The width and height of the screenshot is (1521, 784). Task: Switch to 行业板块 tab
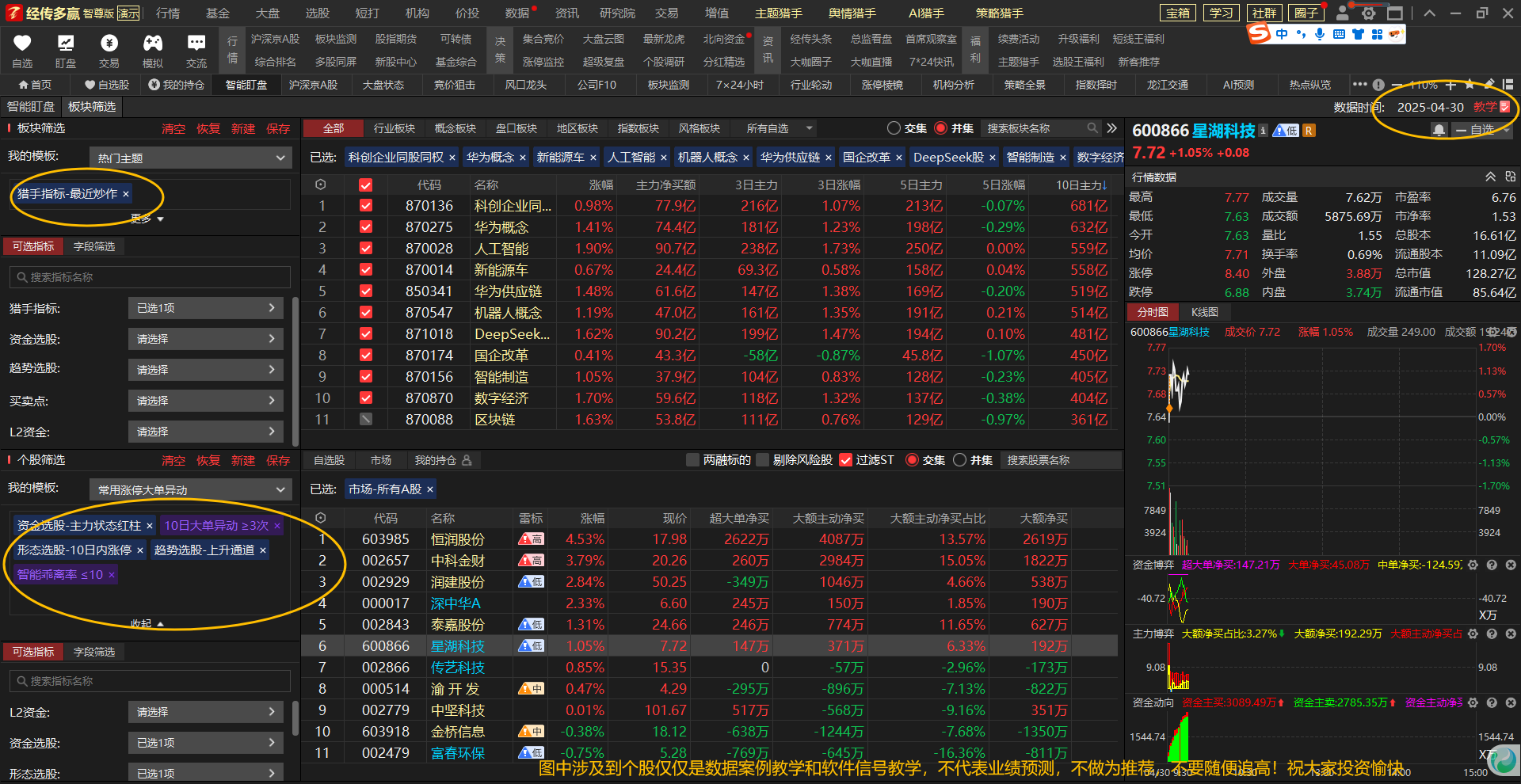pyautogui.click(x=395, y=128)
